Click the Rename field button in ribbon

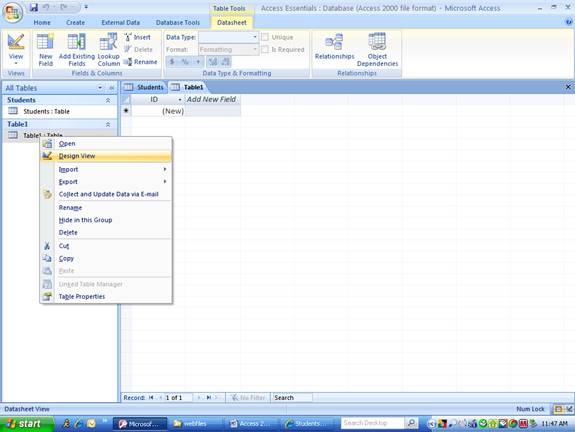140,62
